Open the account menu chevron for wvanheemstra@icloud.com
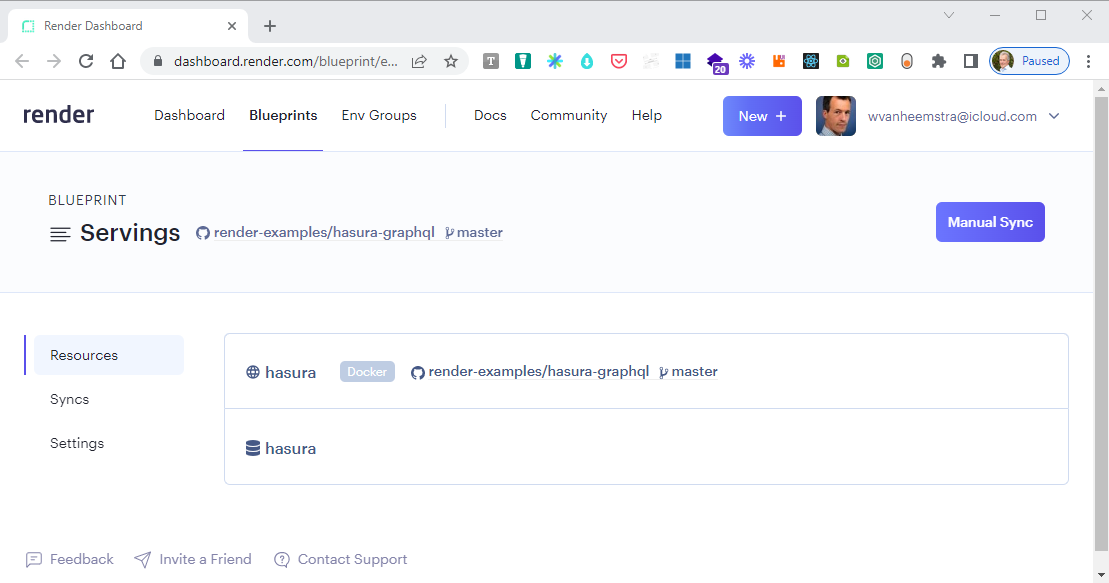This screenshot has width=1109, height=583. [1055, 115]
